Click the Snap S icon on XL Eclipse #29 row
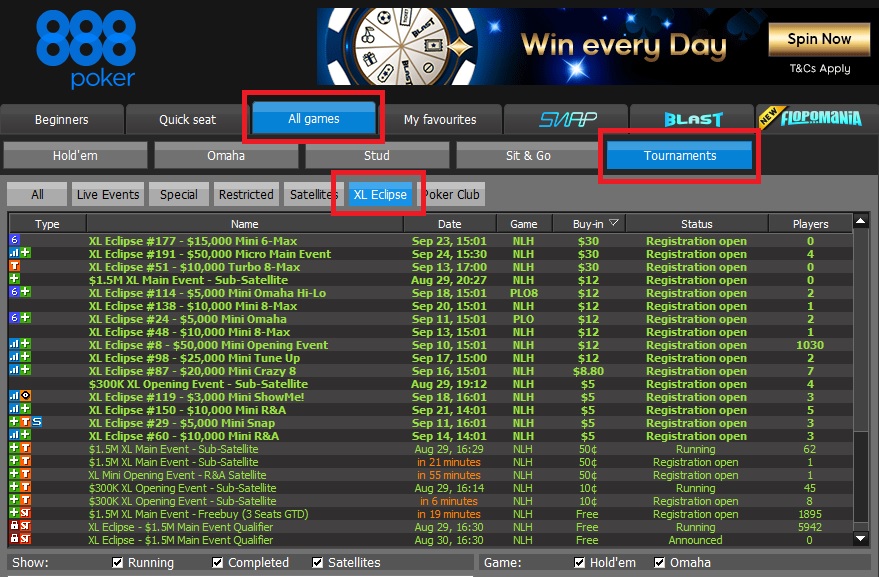This screenshot has height=577, width=879. pyautogui.click(x=36, y=422)
